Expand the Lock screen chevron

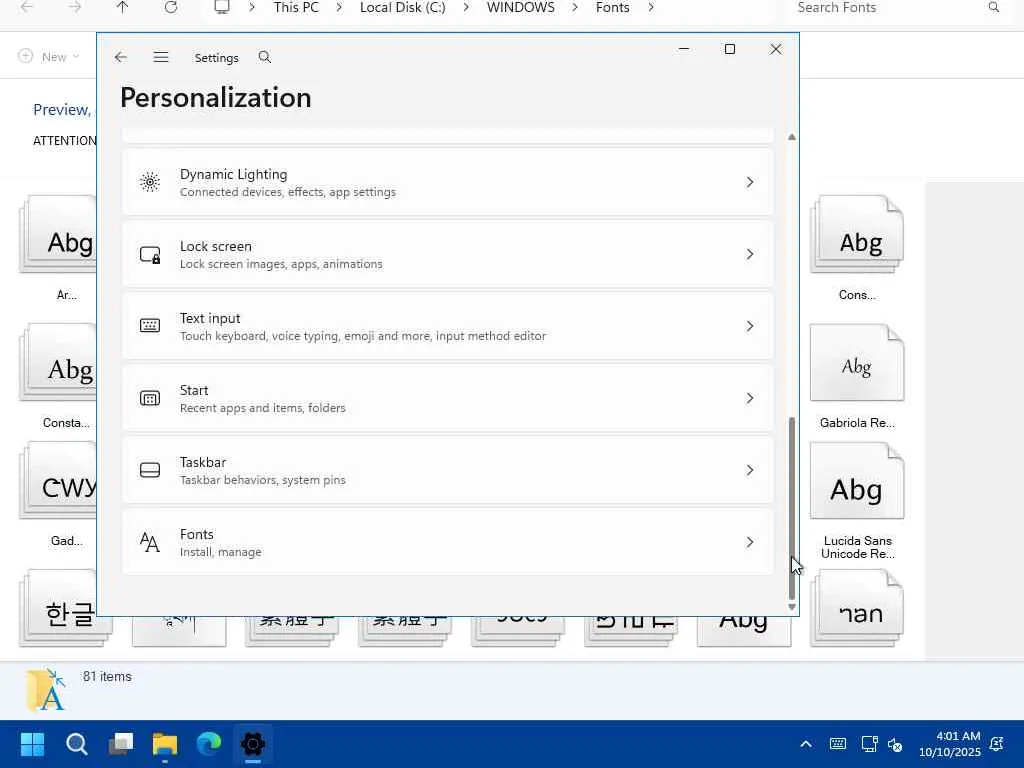(750, 254)
